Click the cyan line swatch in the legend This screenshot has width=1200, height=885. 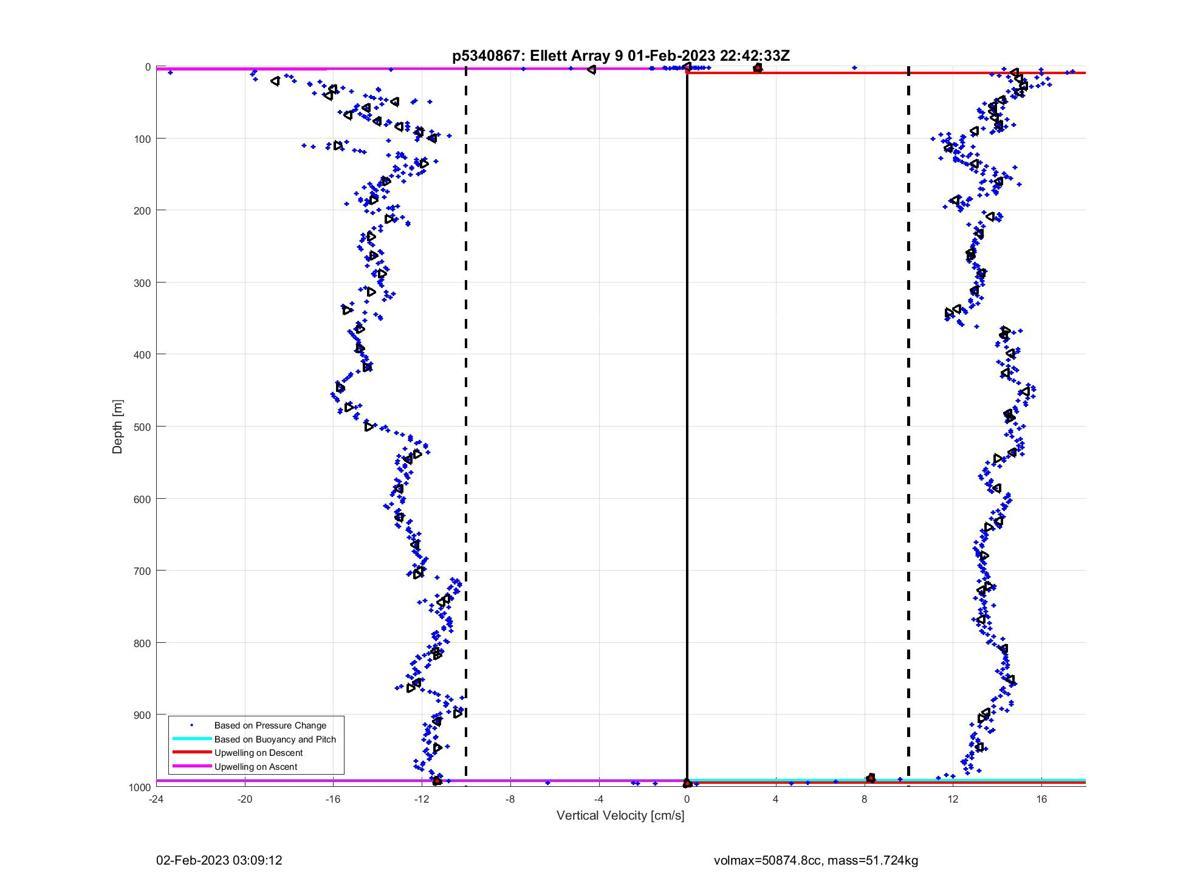191,739
